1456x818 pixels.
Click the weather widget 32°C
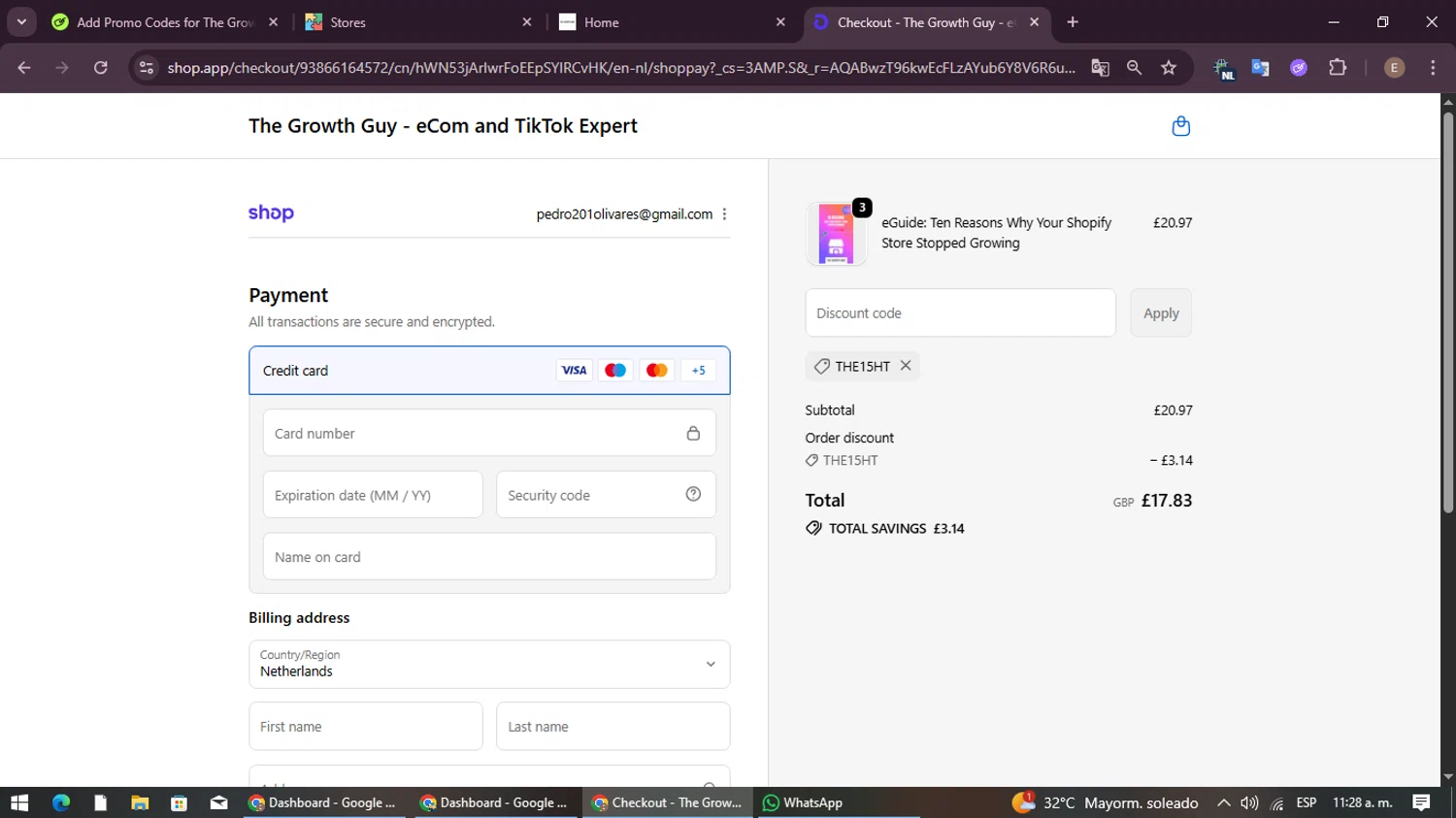[x=1105, y=802]
